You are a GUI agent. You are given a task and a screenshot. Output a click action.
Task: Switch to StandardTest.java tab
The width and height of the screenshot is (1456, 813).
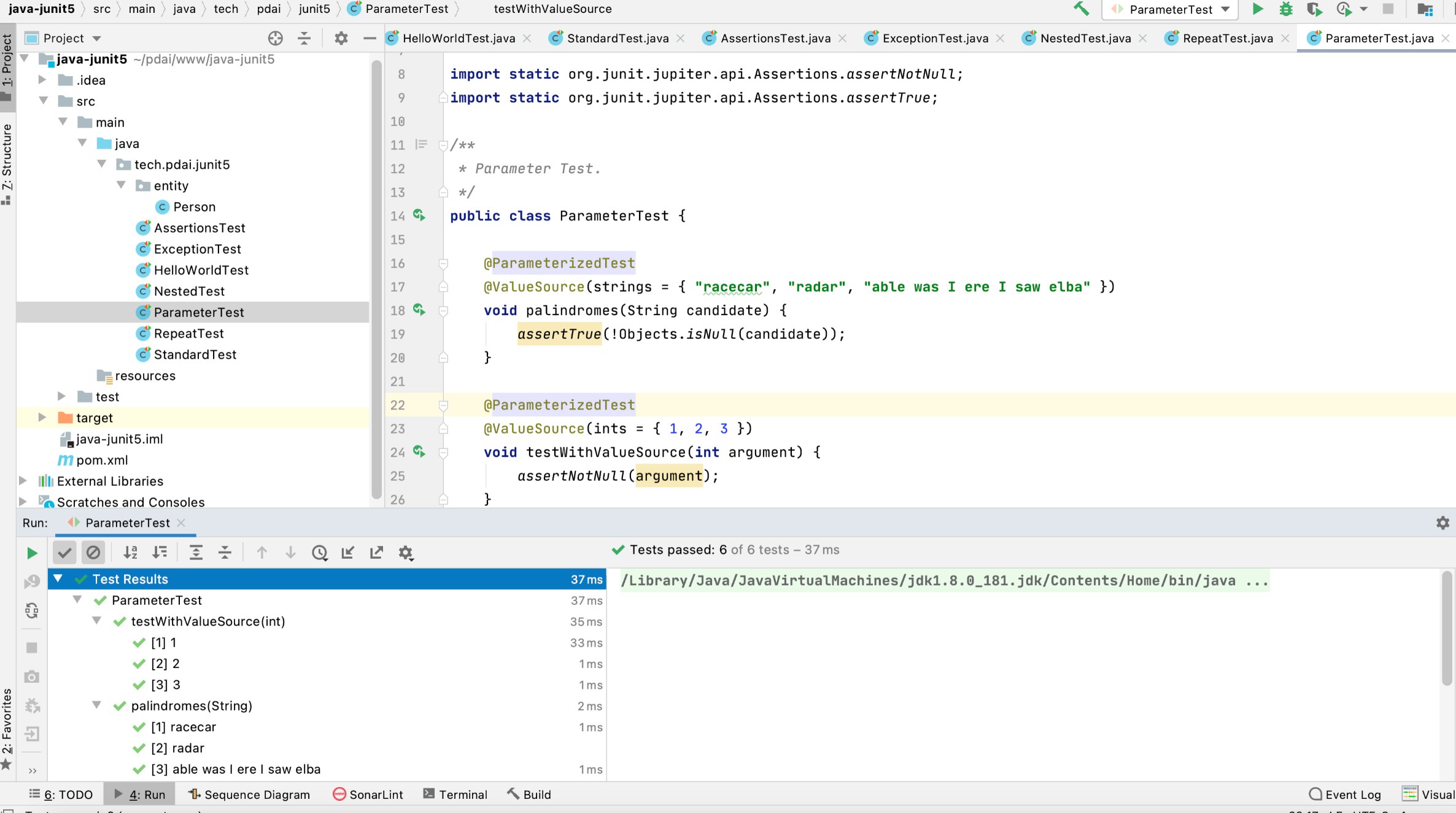[x=618, y=38]
